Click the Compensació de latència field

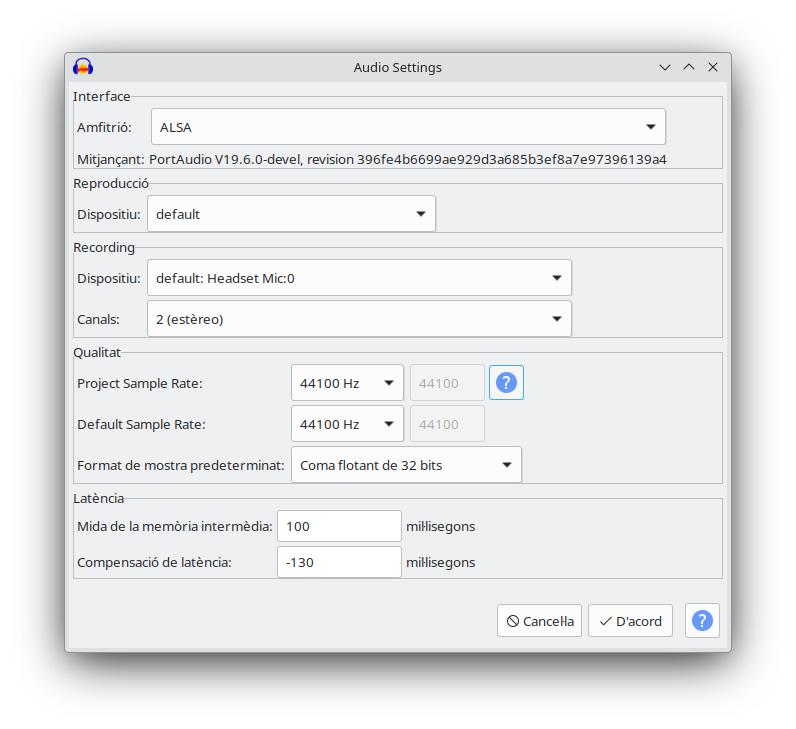[x=339, y=562]
